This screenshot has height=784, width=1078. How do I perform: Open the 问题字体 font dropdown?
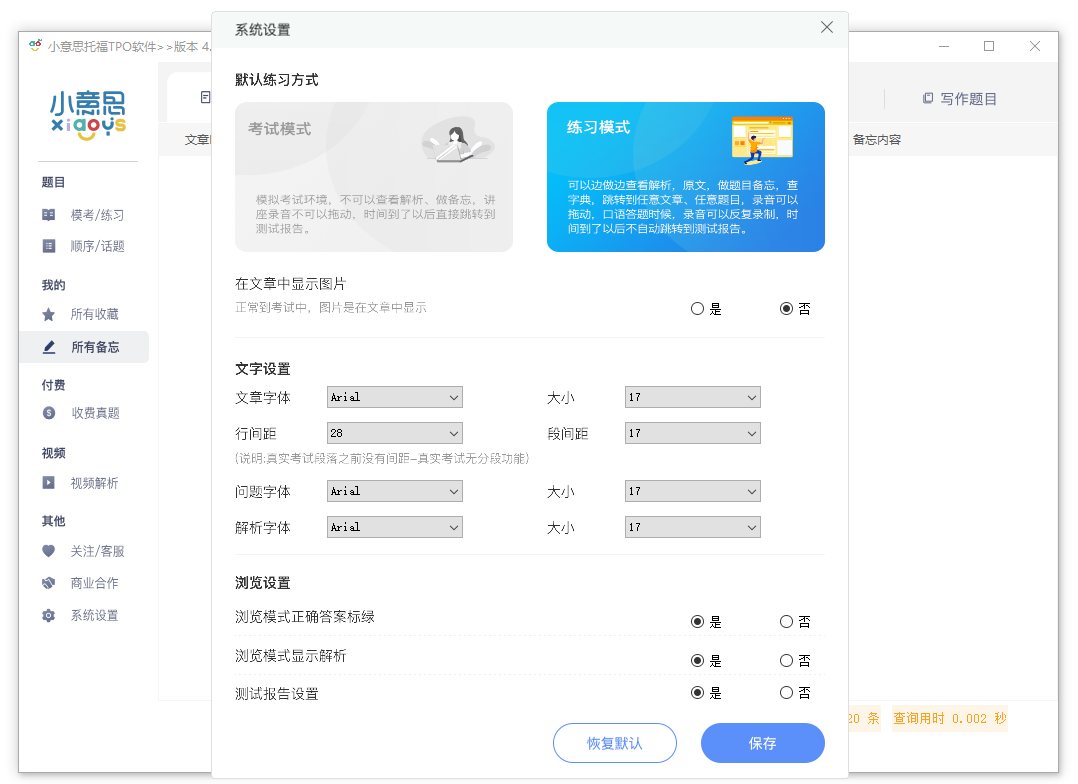click(x=395, y=491)
